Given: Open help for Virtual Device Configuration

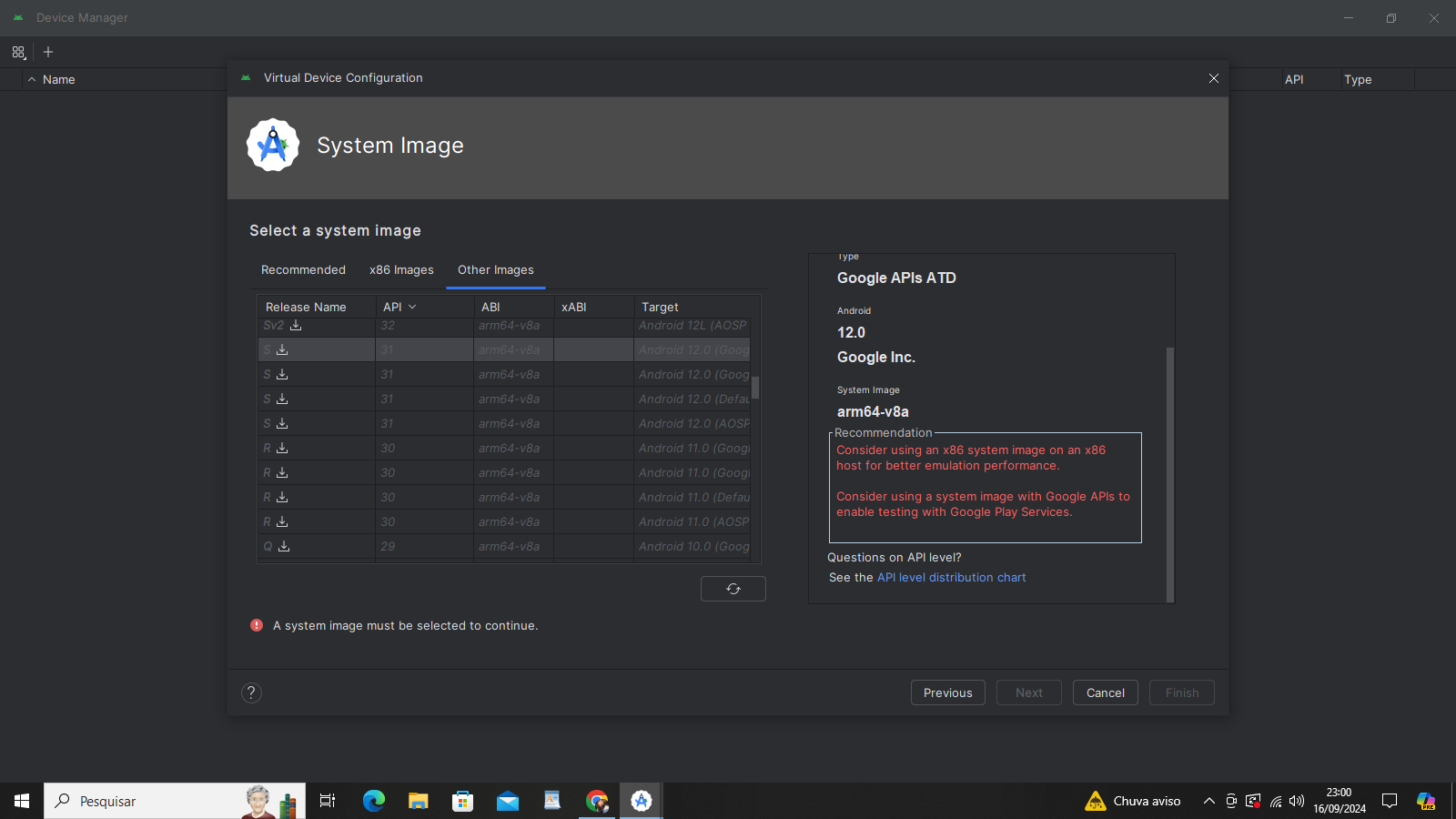Looking at the screenshot, I should point(251,693).
